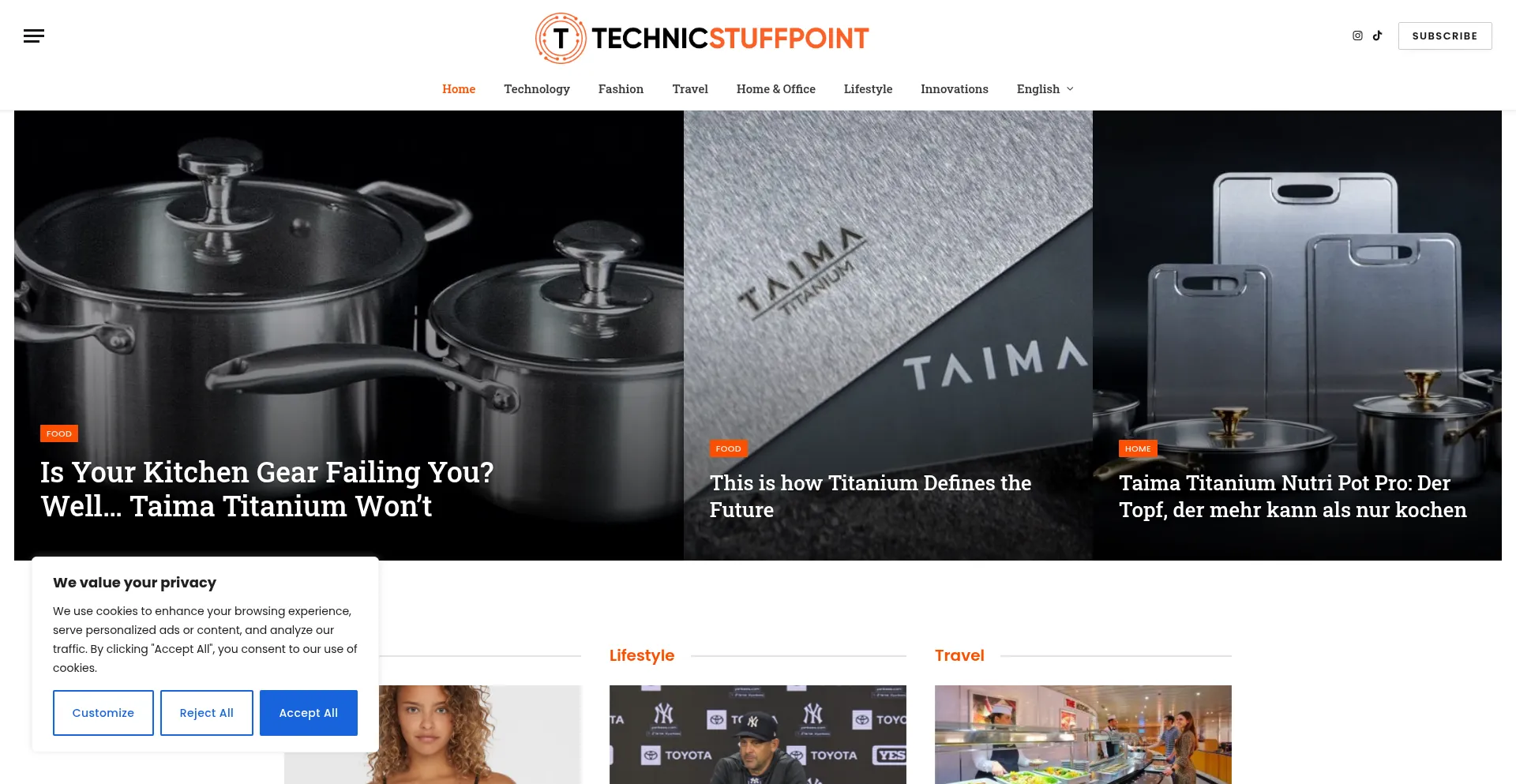The width and height of the screenshot is (1516, 784).
Task: Open the Instagram profile icon
Action: point(1357,36)
